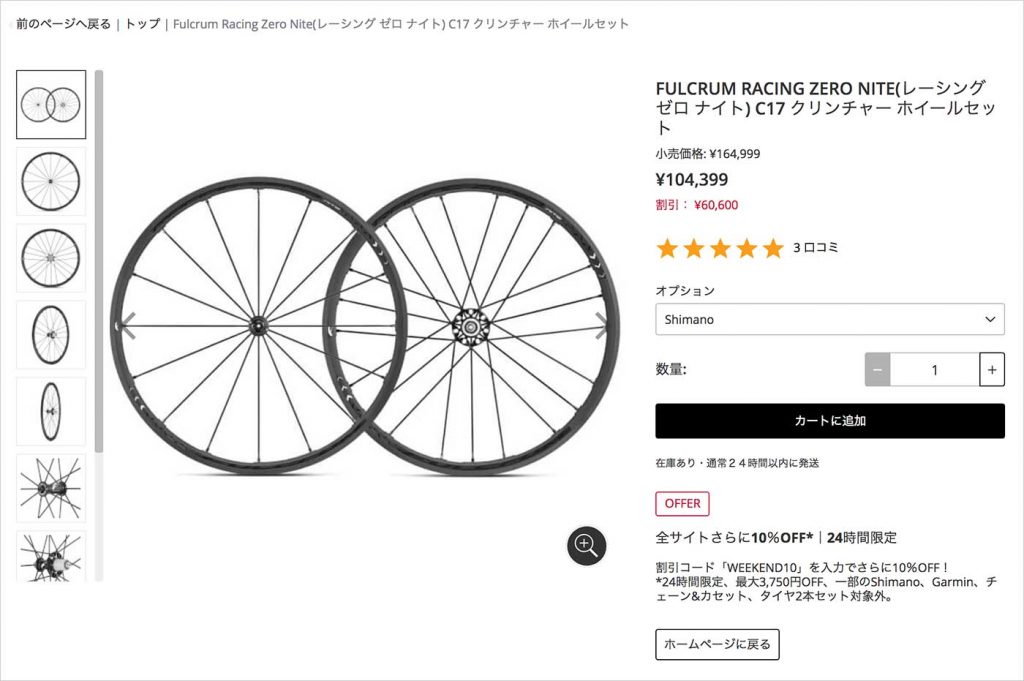
Task: Click the magnifier zoom icon on product image
Action: coord(587,547)
